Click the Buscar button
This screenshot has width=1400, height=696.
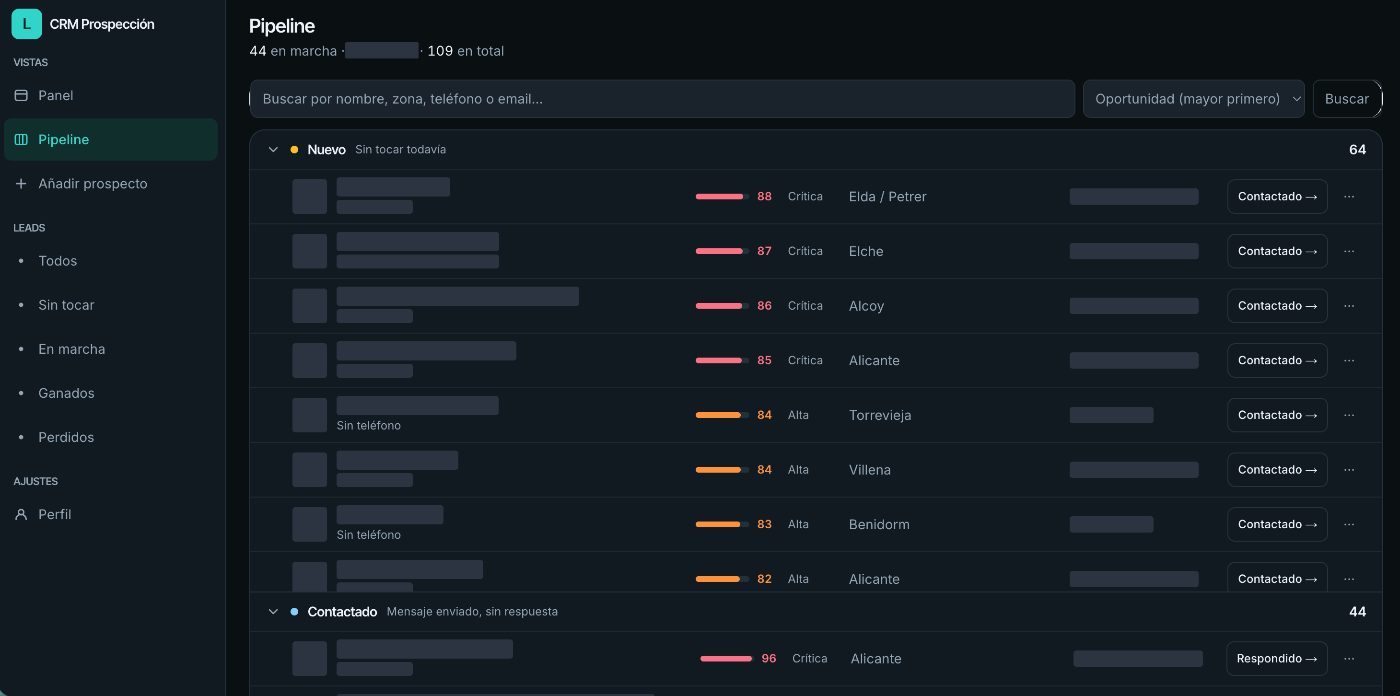click(x=1347, y=99)
